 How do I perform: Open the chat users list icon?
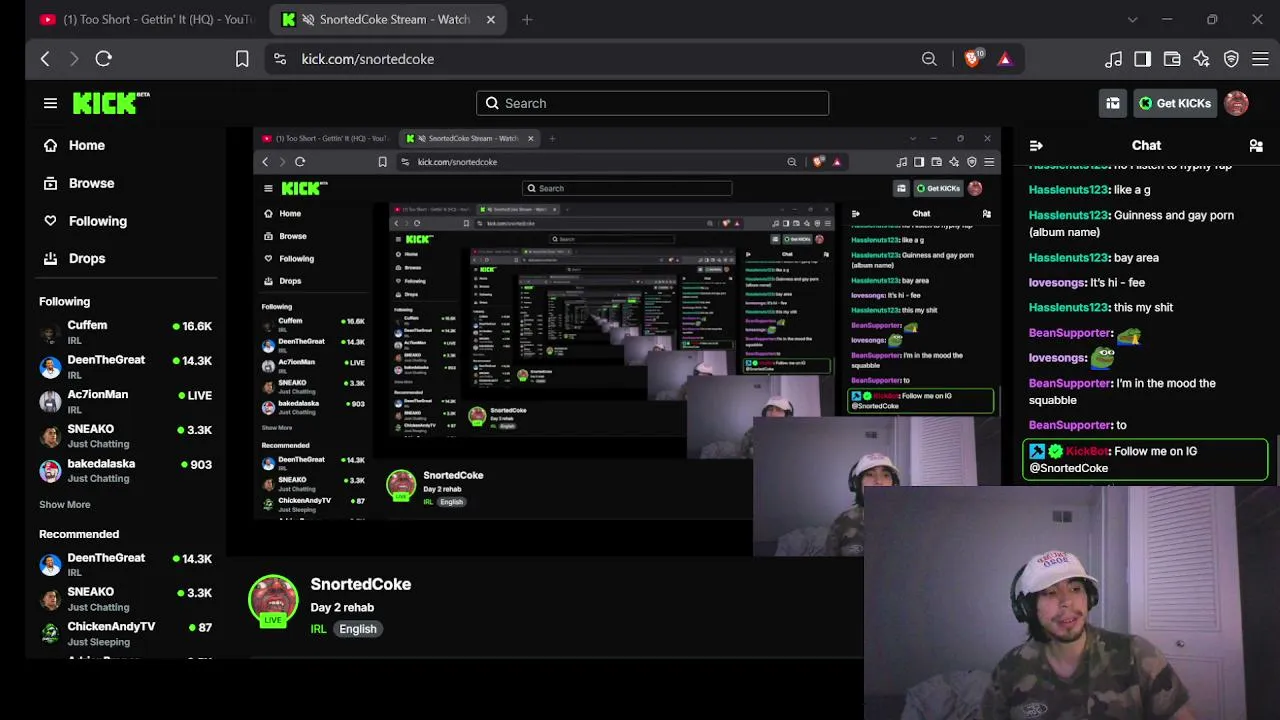[1256, 146]
